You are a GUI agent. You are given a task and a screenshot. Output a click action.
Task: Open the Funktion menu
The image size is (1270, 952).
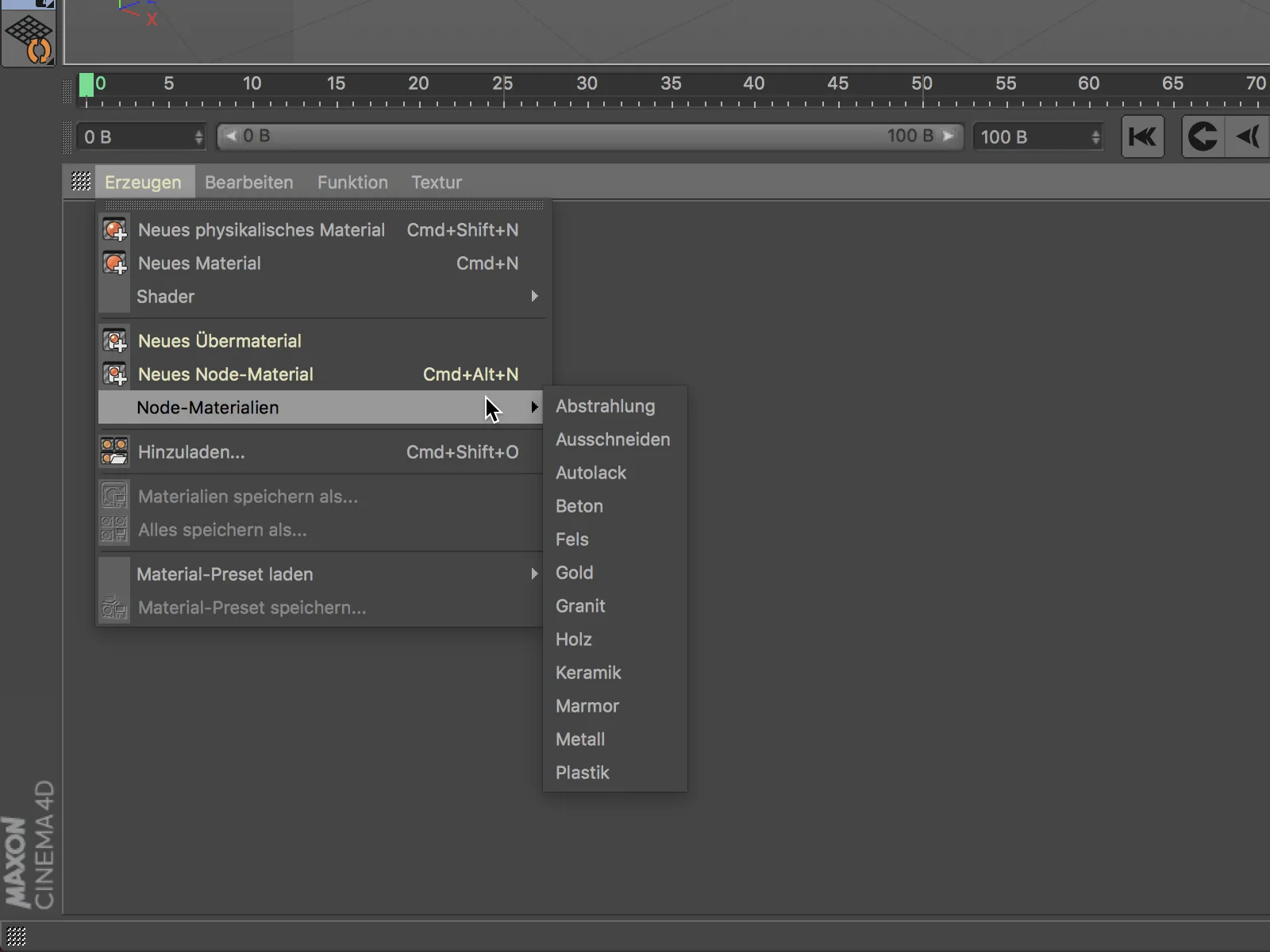pos(352,182)
